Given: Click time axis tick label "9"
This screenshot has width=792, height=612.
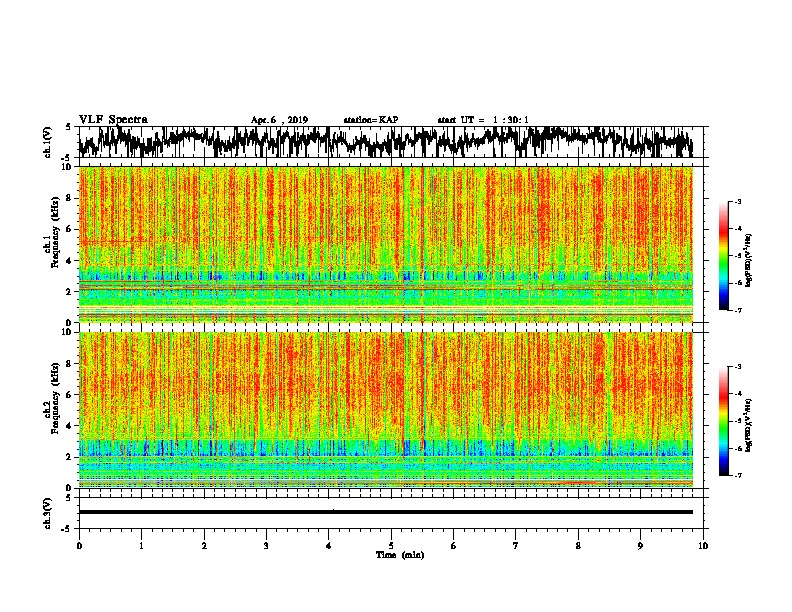Looking at the screenshot, I should pyautogui.click(x=640, y=546).
